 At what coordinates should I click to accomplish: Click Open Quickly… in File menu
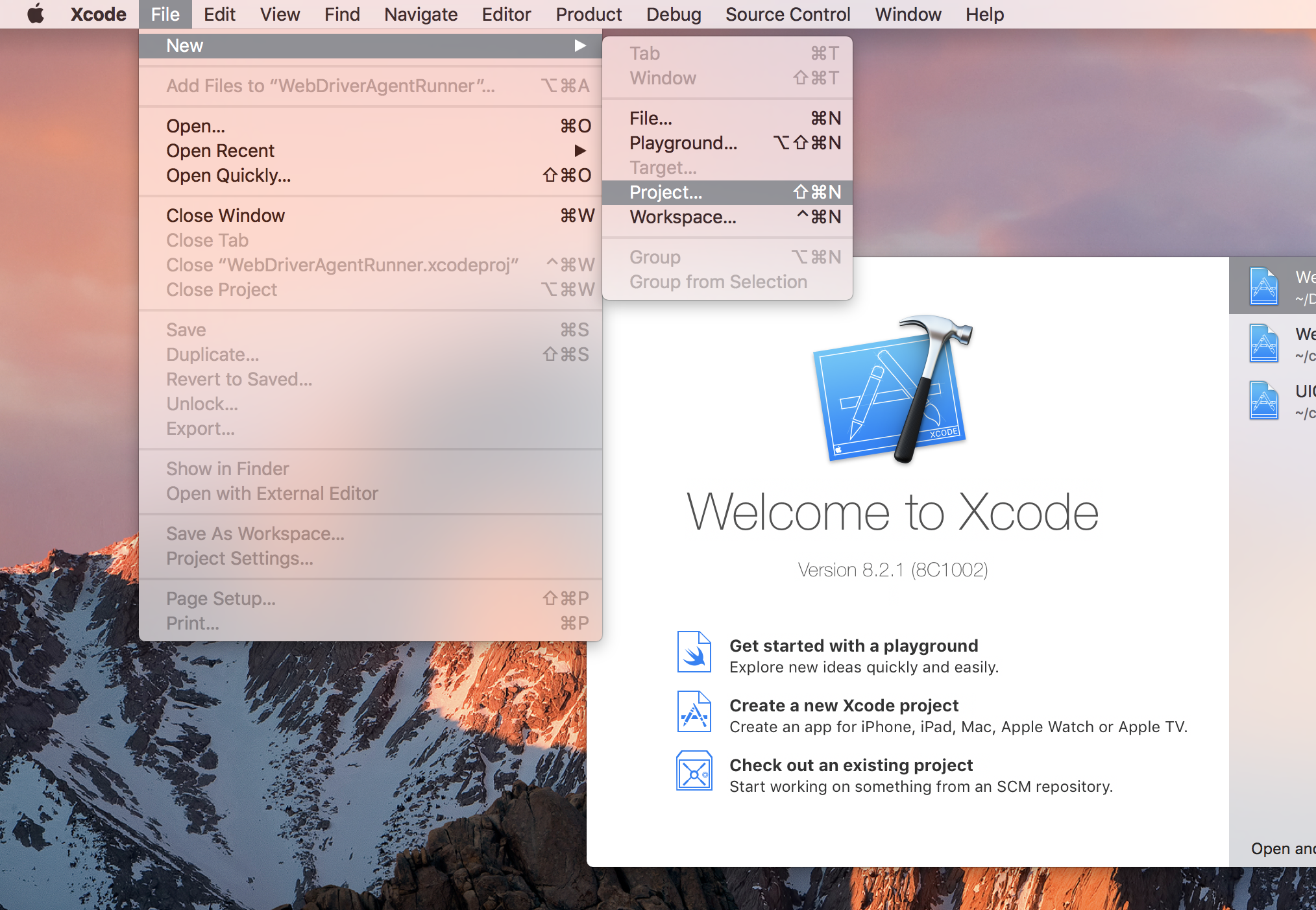pos(228,175)
